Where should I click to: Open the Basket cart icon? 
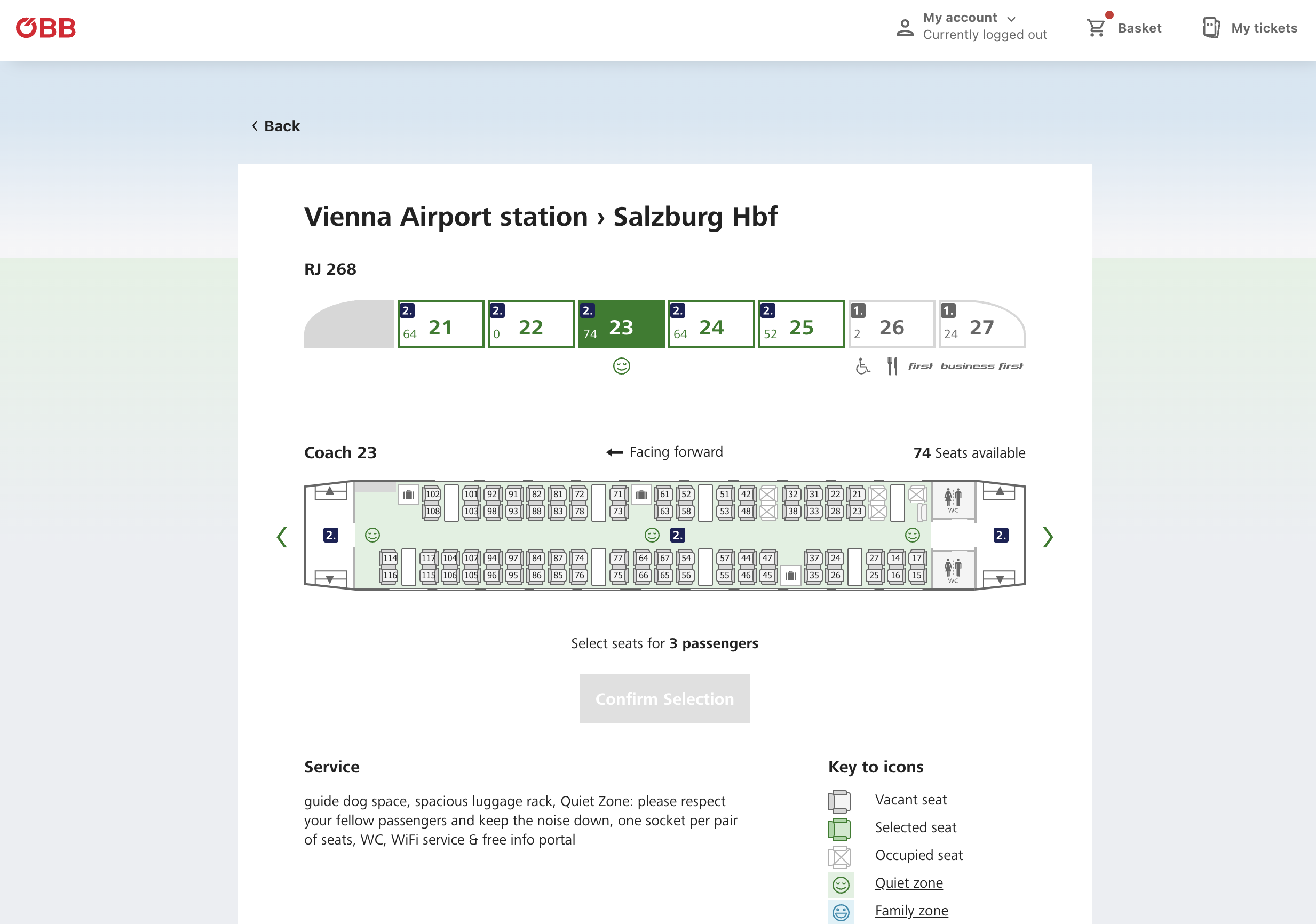1096,28
